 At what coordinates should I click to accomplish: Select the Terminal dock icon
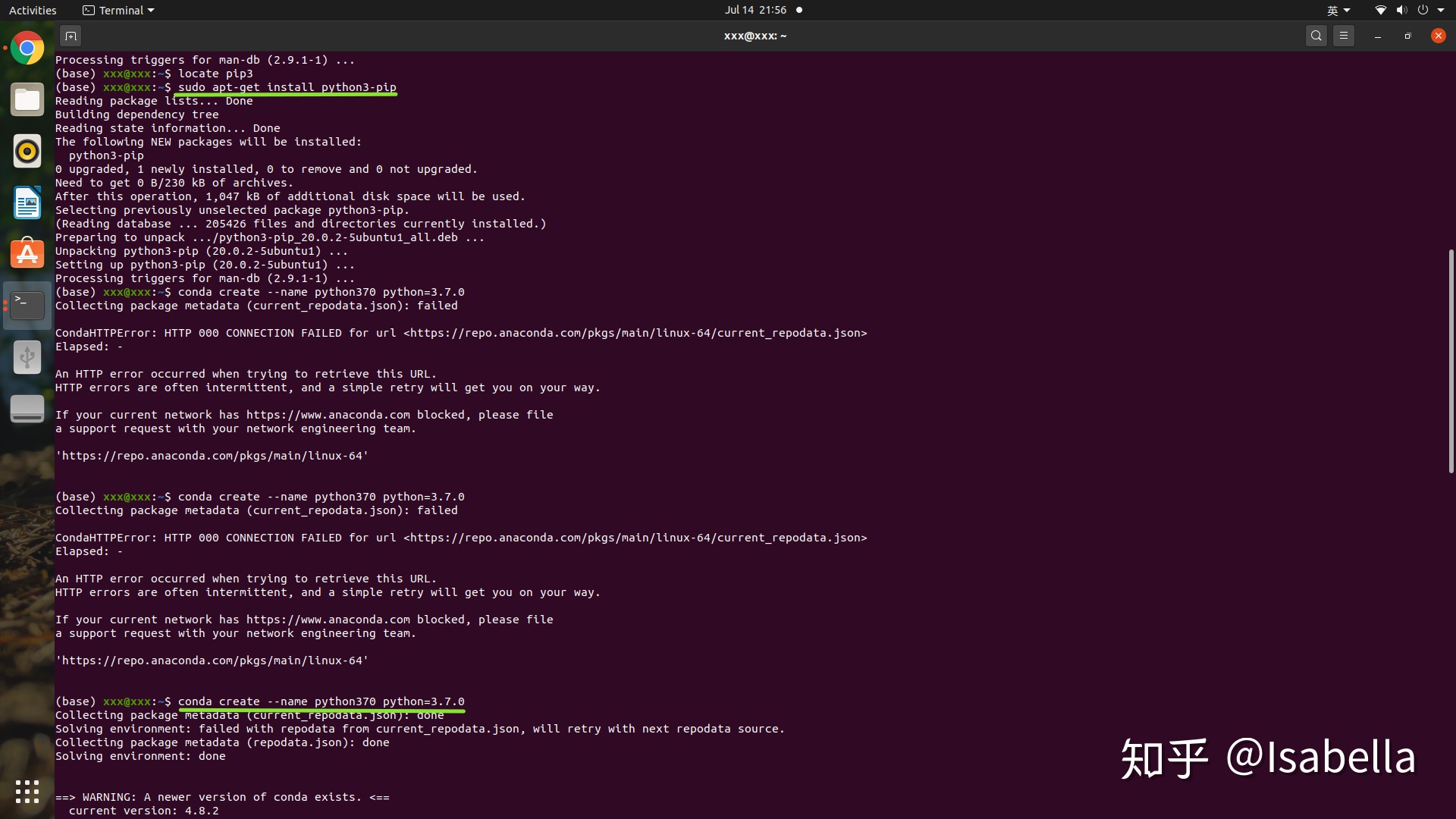27,305
